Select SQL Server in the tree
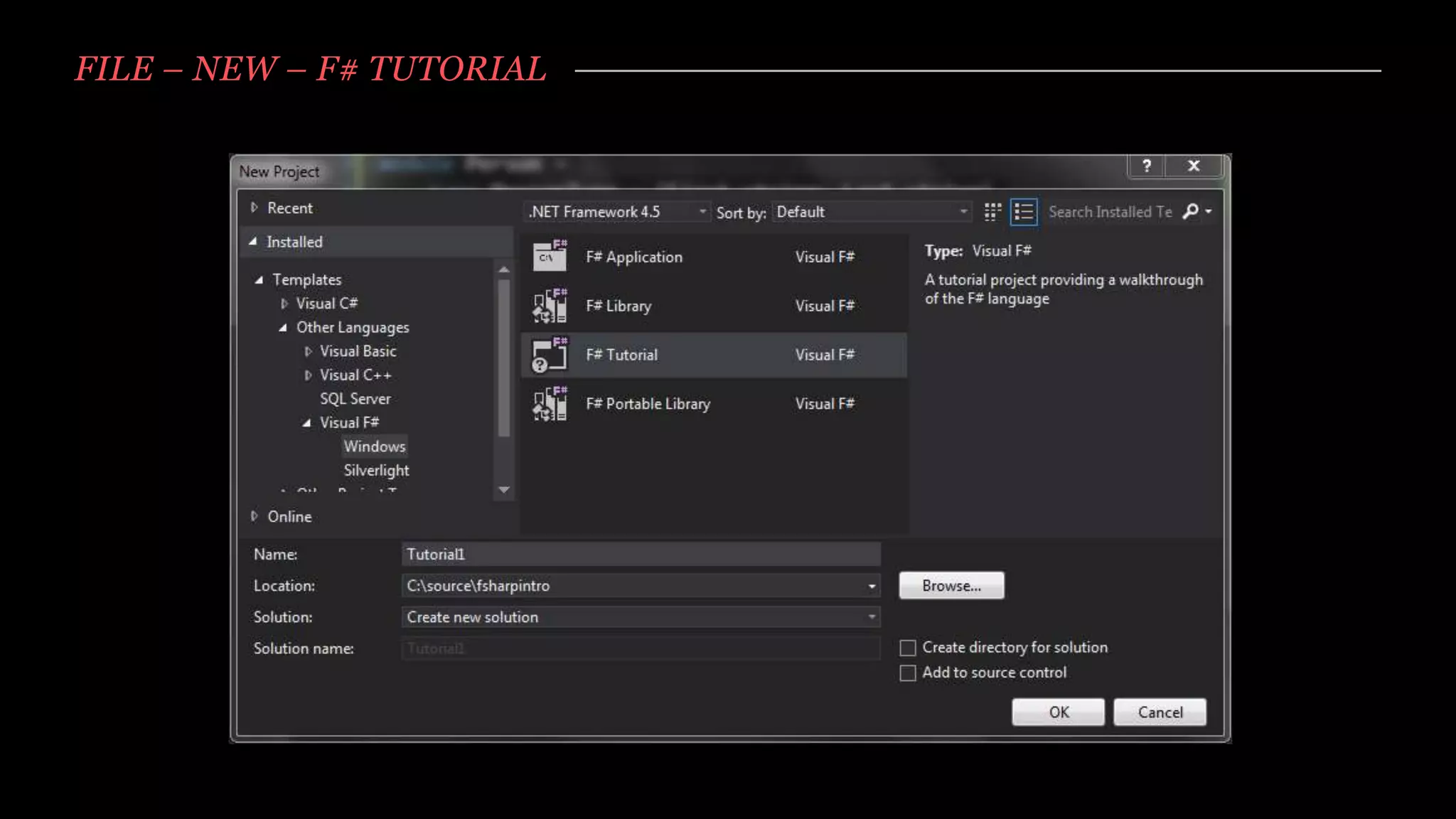This screenshot has height=819, width=1456. [355, 399]
